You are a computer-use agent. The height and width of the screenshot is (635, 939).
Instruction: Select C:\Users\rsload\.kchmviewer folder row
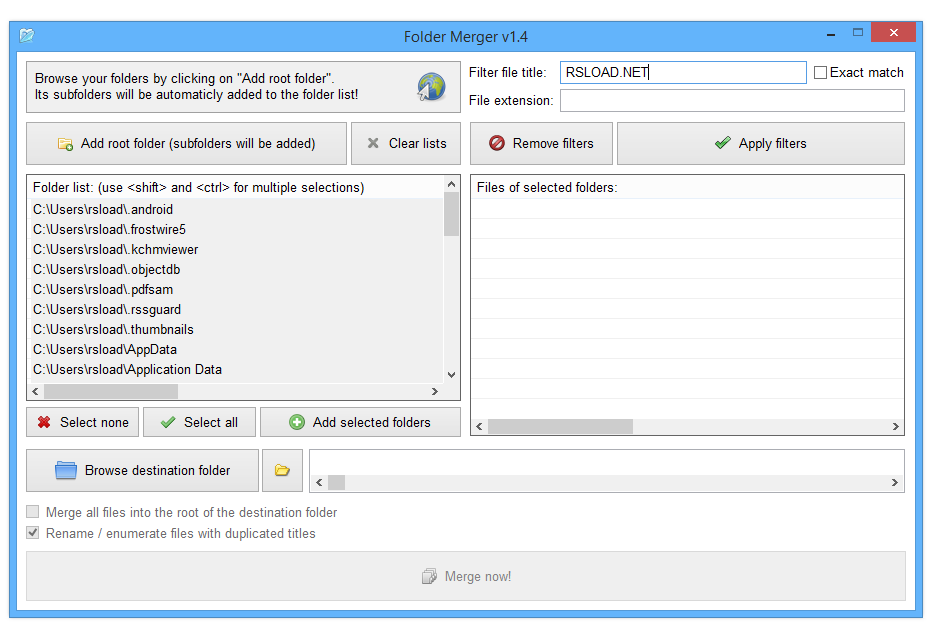click(x=237, y=249)
